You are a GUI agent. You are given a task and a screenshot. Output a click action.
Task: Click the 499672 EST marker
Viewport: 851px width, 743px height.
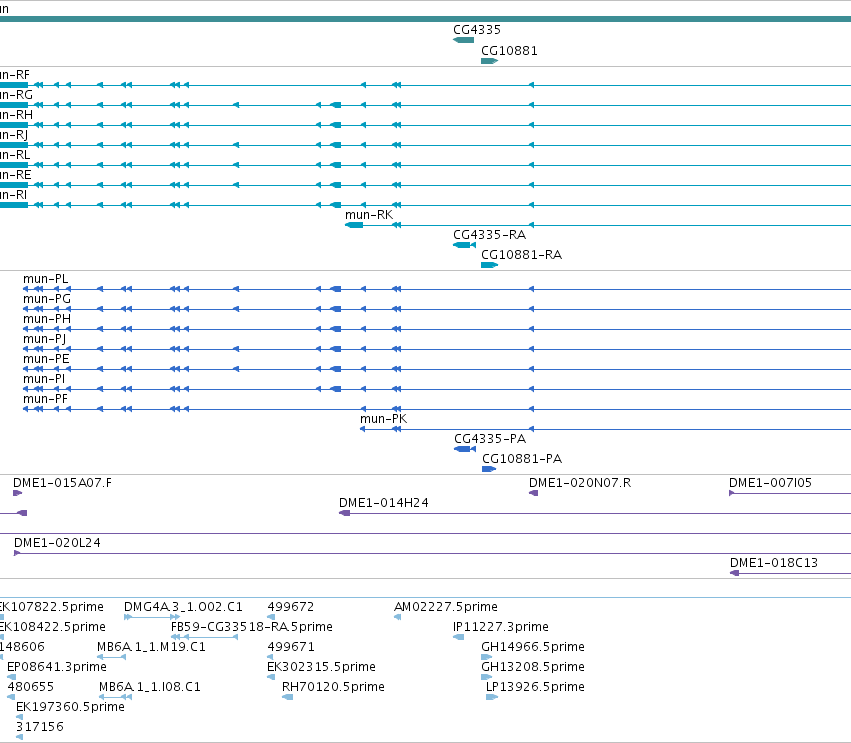pyautogui.click(x=271, y=617)
